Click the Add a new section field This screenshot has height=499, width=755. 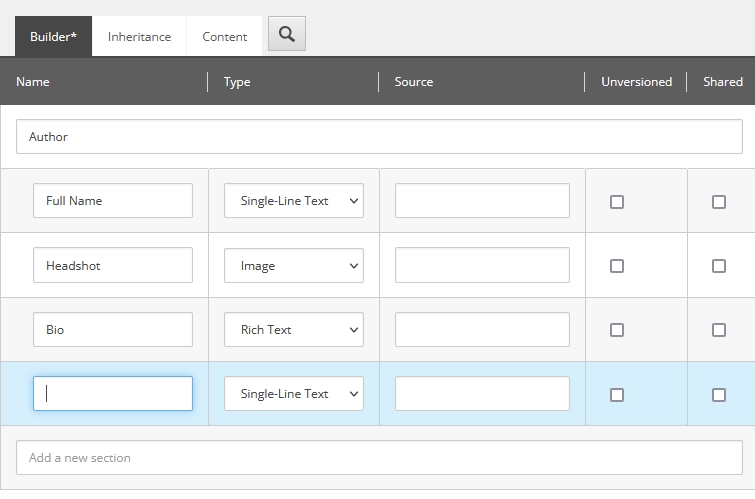pyautogui.click(x=379, y=458)
